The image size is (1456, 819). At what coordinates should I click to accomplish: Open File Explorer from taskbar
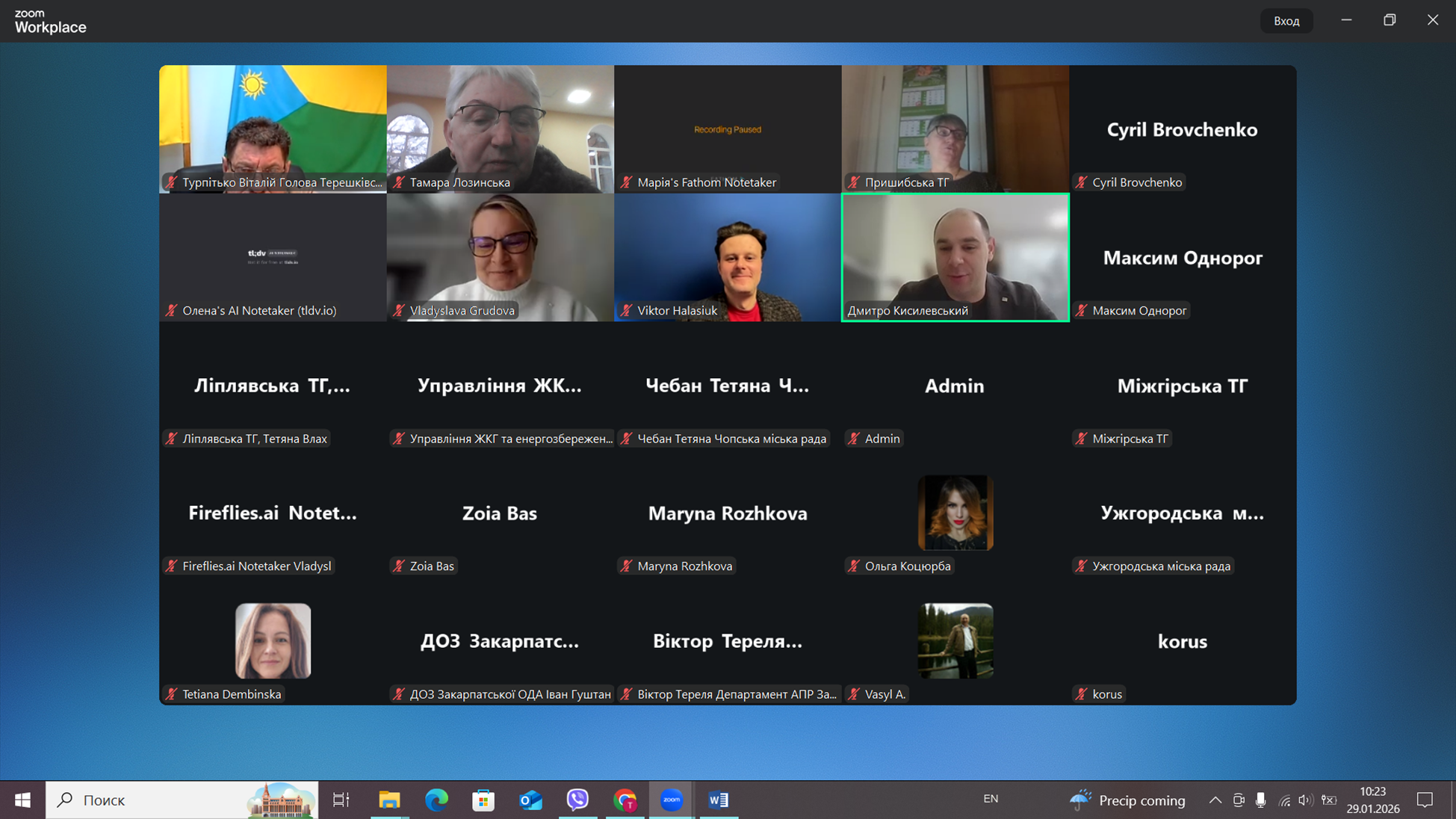tap(389, 800)
